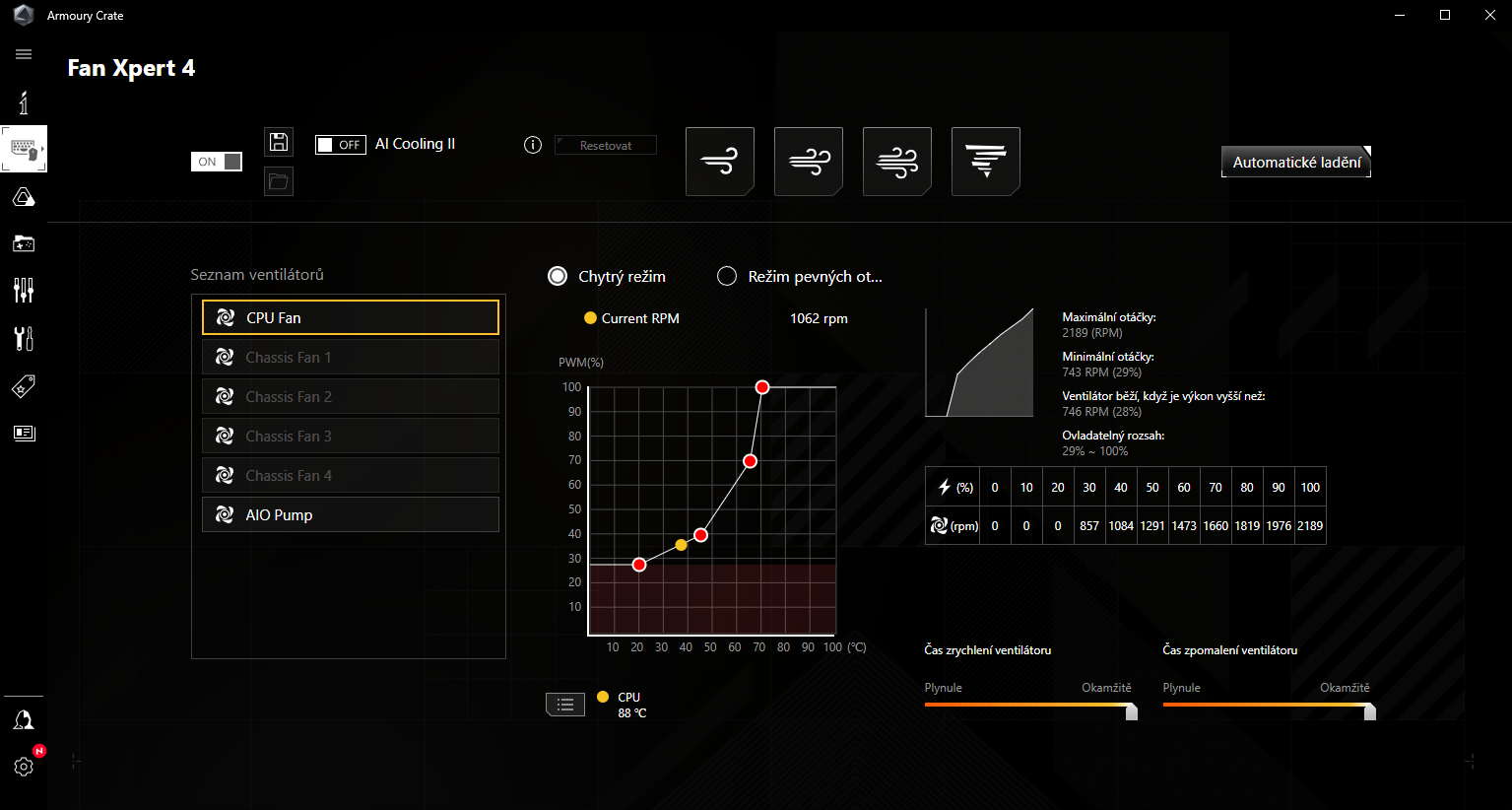This screenshot has width=1512, height=810.
Task: Open the News sidebar icon
Action: coord(24,433)
